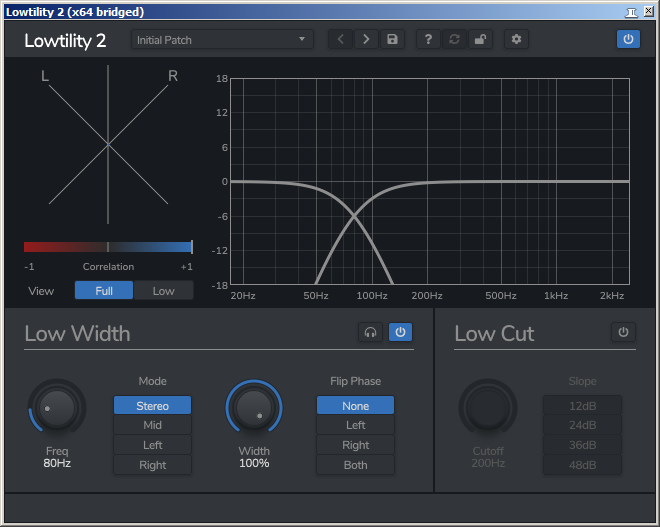
Task: Open settings with the gear icon
Action: pos(516,40)
